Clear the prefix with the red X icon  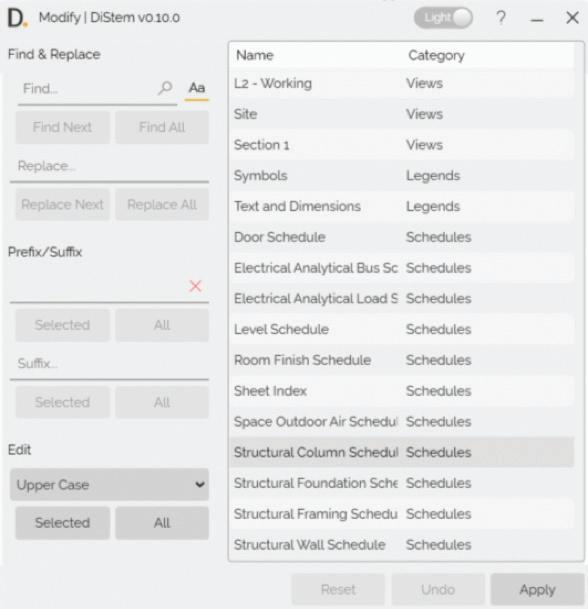195,286
